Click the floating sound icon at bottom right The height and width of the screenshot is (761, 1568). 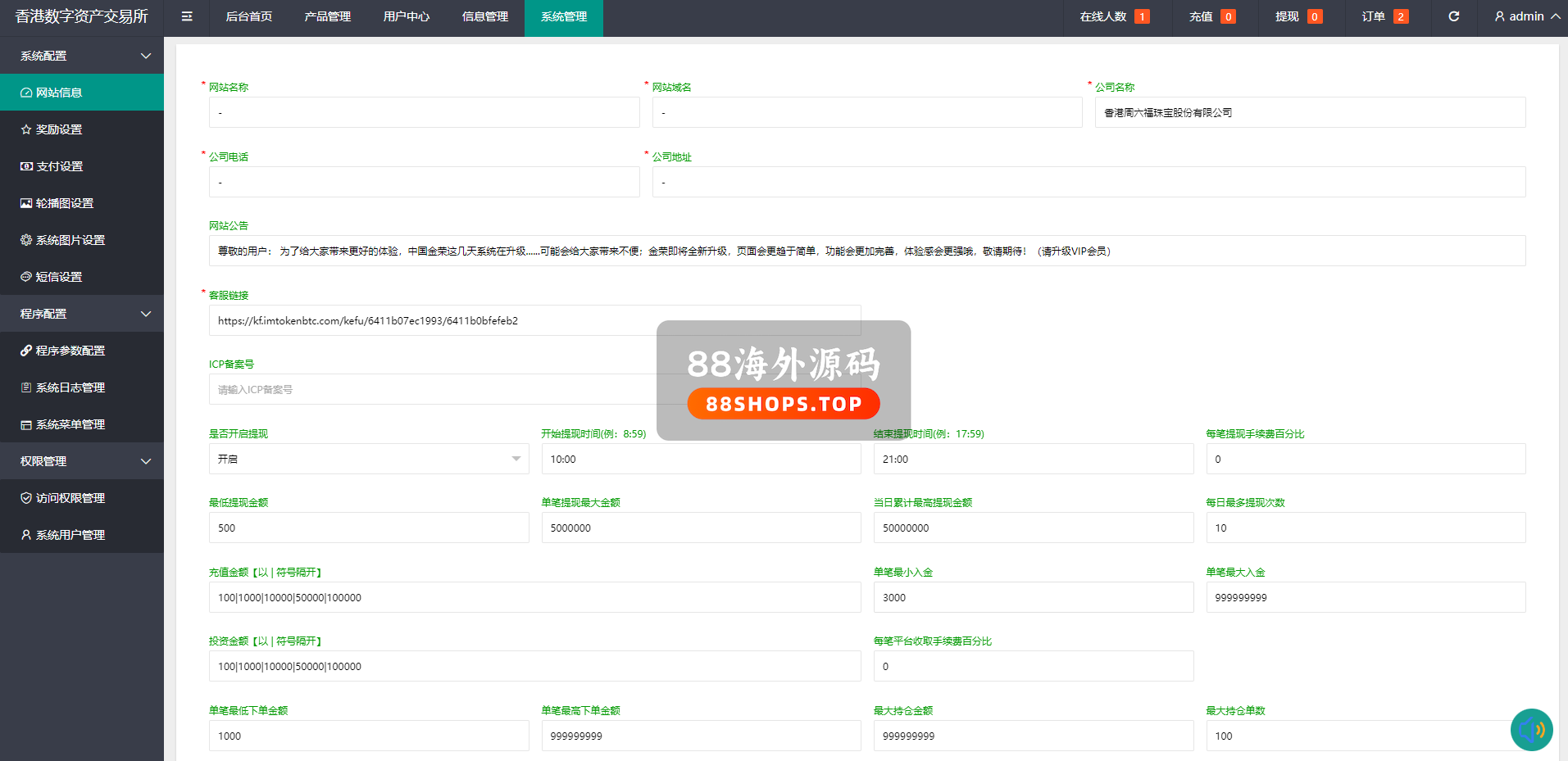pyautogui.click(x=1530, y=729)
